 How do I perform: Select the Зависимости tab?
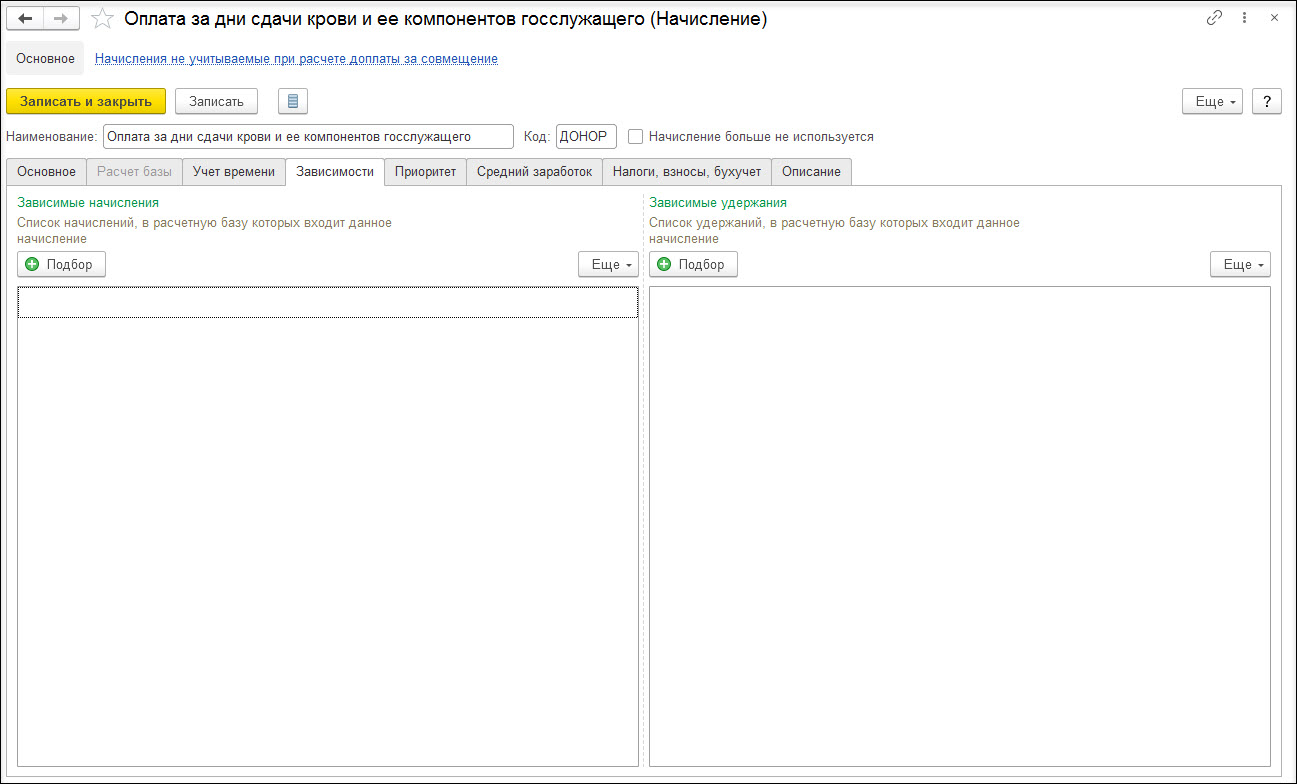click(x=335, y=172)
